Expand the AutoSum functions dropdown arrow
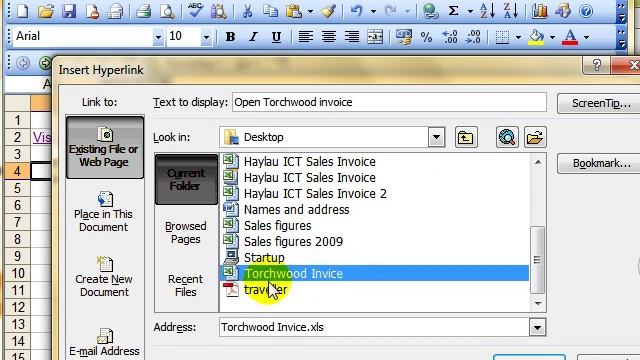 tap(470, 11)
